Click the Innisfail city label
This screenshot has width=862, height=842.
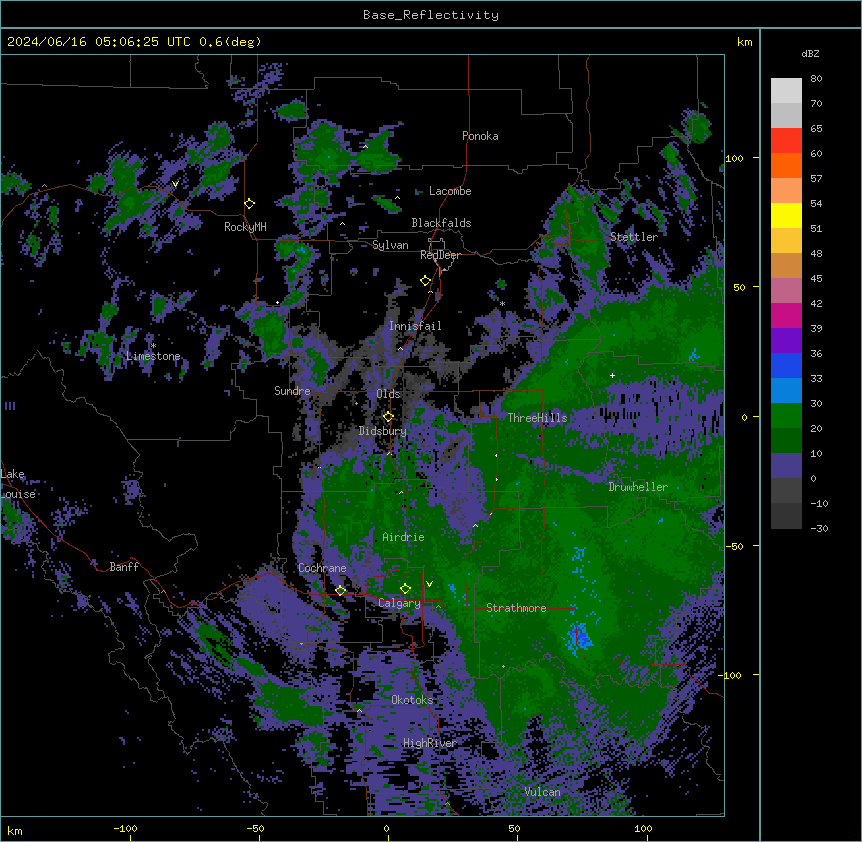pyautogui.click(x=415, y=326)
